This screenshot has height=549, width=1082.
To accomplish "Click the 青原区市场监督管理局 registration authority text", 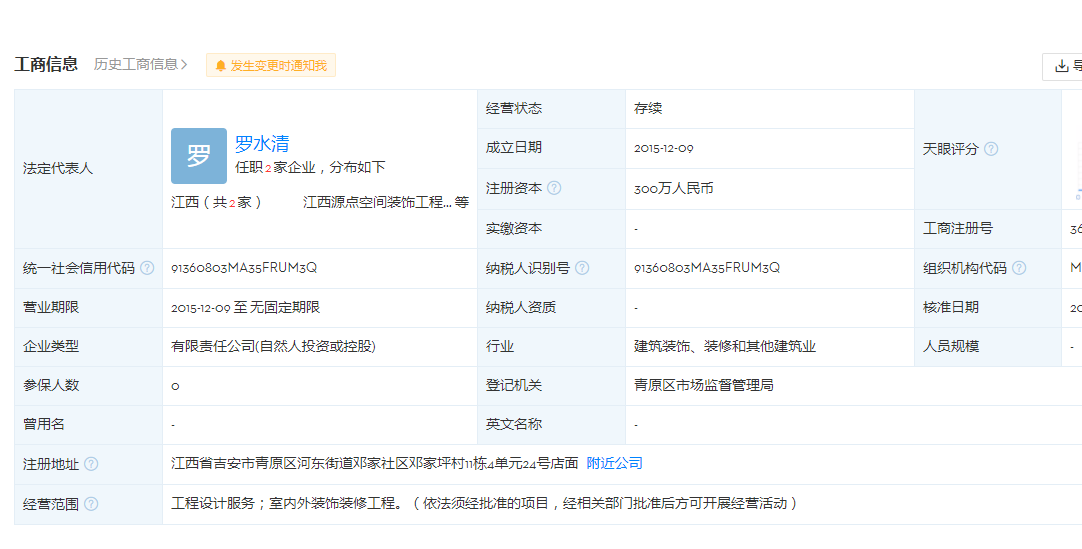I will tap(703, 385).
